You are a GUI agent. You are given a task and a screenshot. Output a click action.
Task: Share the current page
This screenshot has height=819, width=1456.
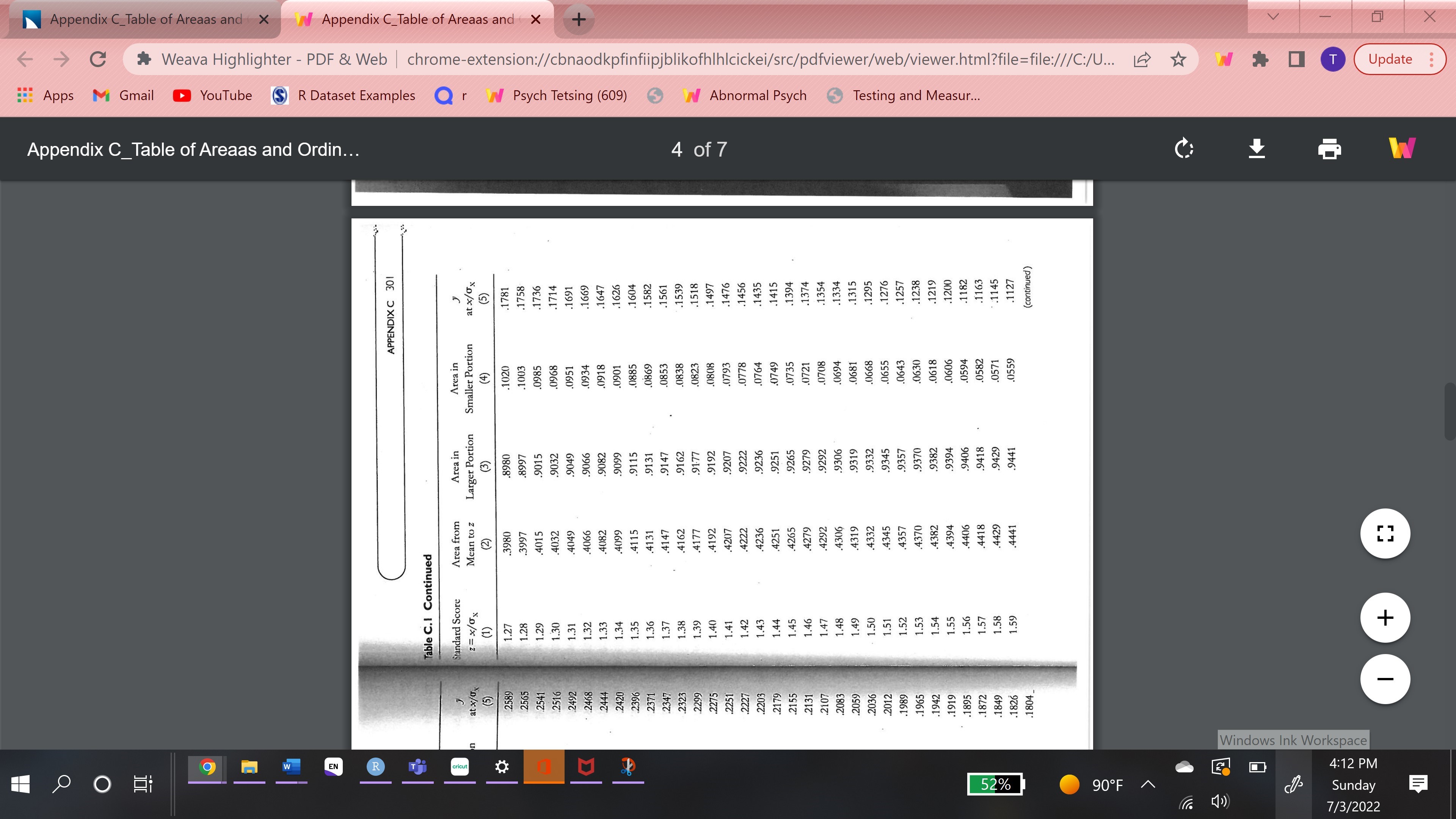[1141, 59]
